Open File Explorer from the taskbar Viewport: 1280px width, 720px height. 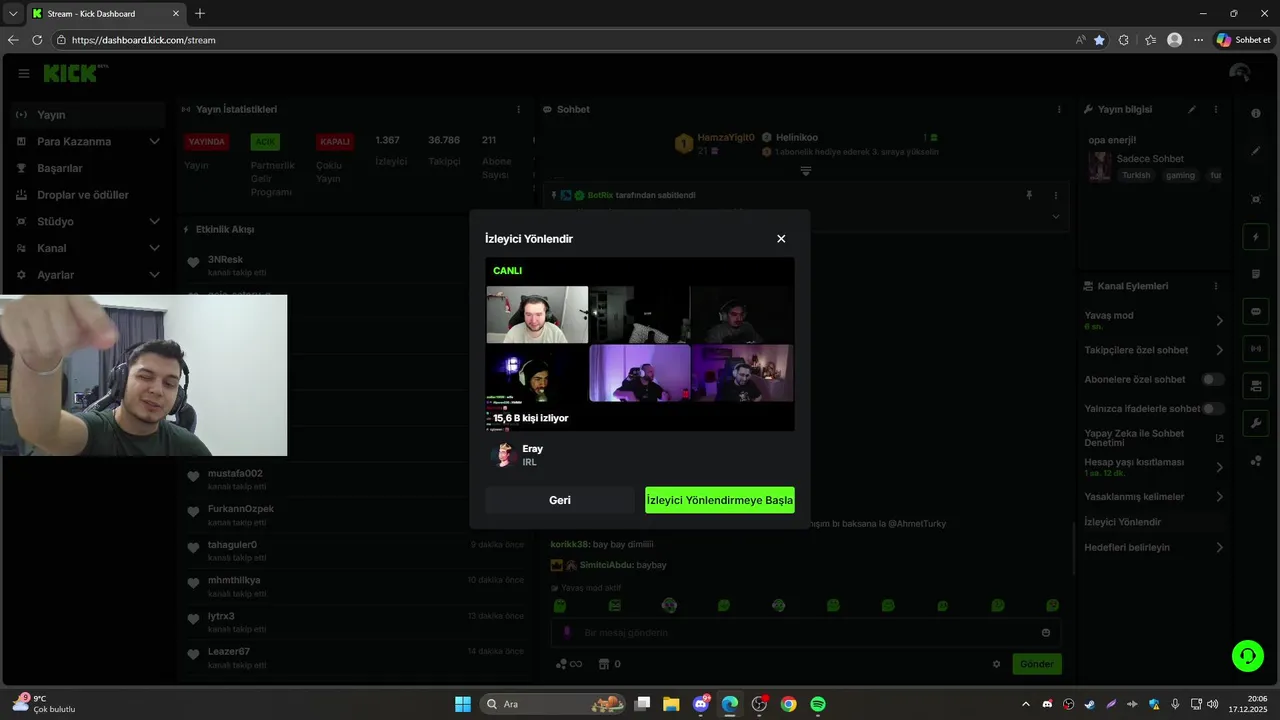pos(671,704)
